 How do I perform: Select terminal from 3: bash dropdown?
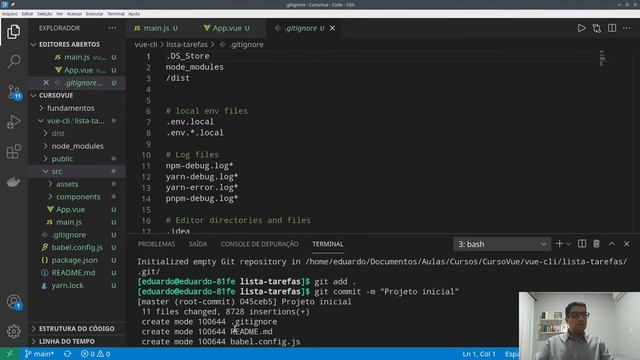point(502,244)
